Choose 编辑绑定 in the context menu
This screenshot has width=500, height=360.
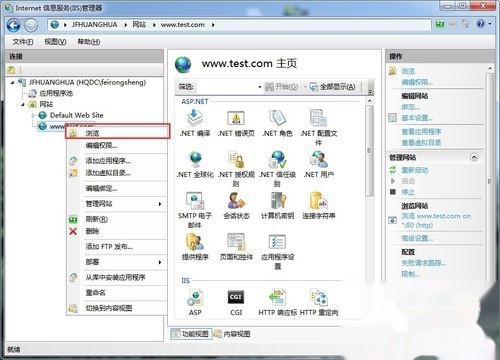pyautogui.click(x=117, y=188)
